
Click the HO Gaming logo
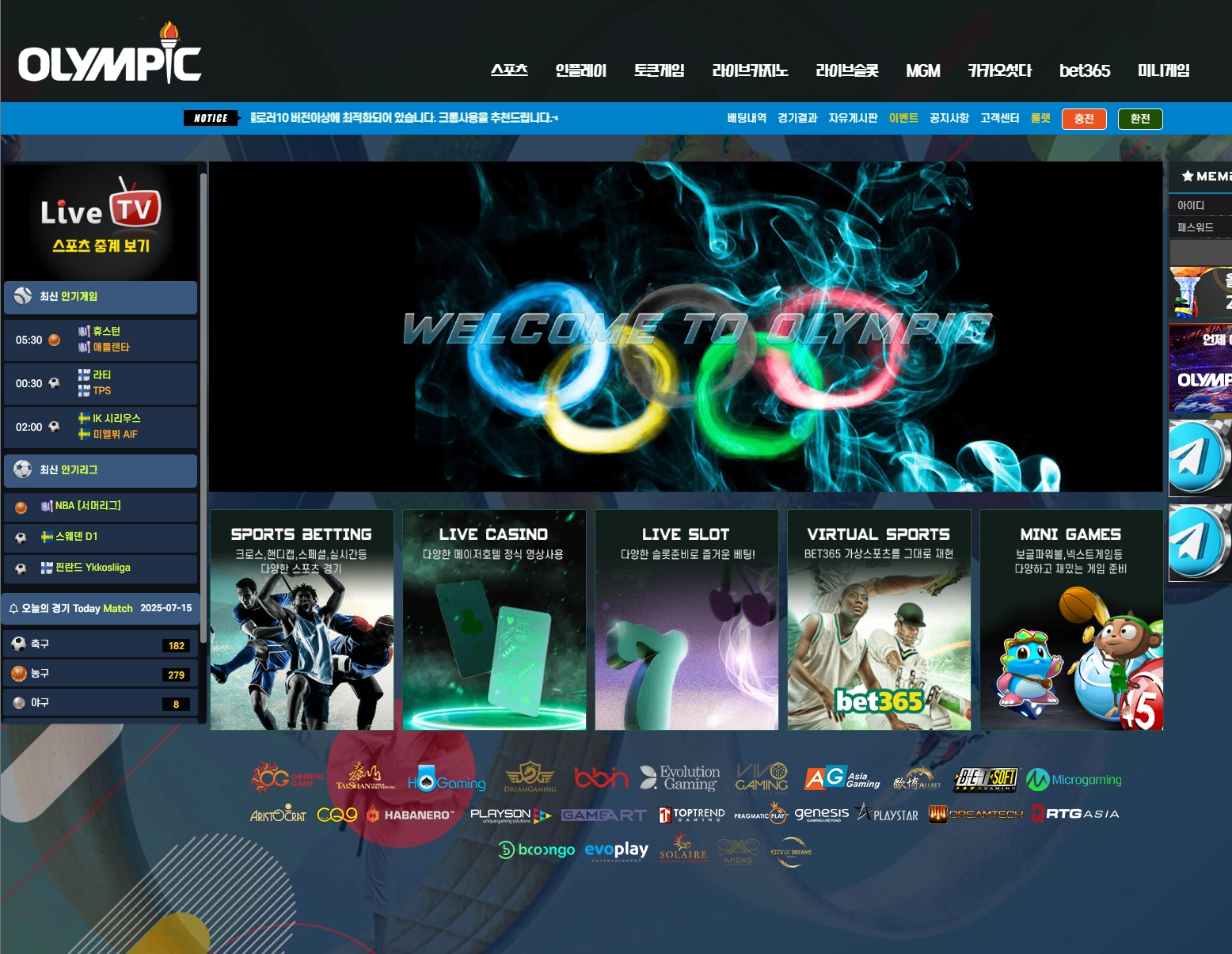pyautogui.click(x=447, y=781)
